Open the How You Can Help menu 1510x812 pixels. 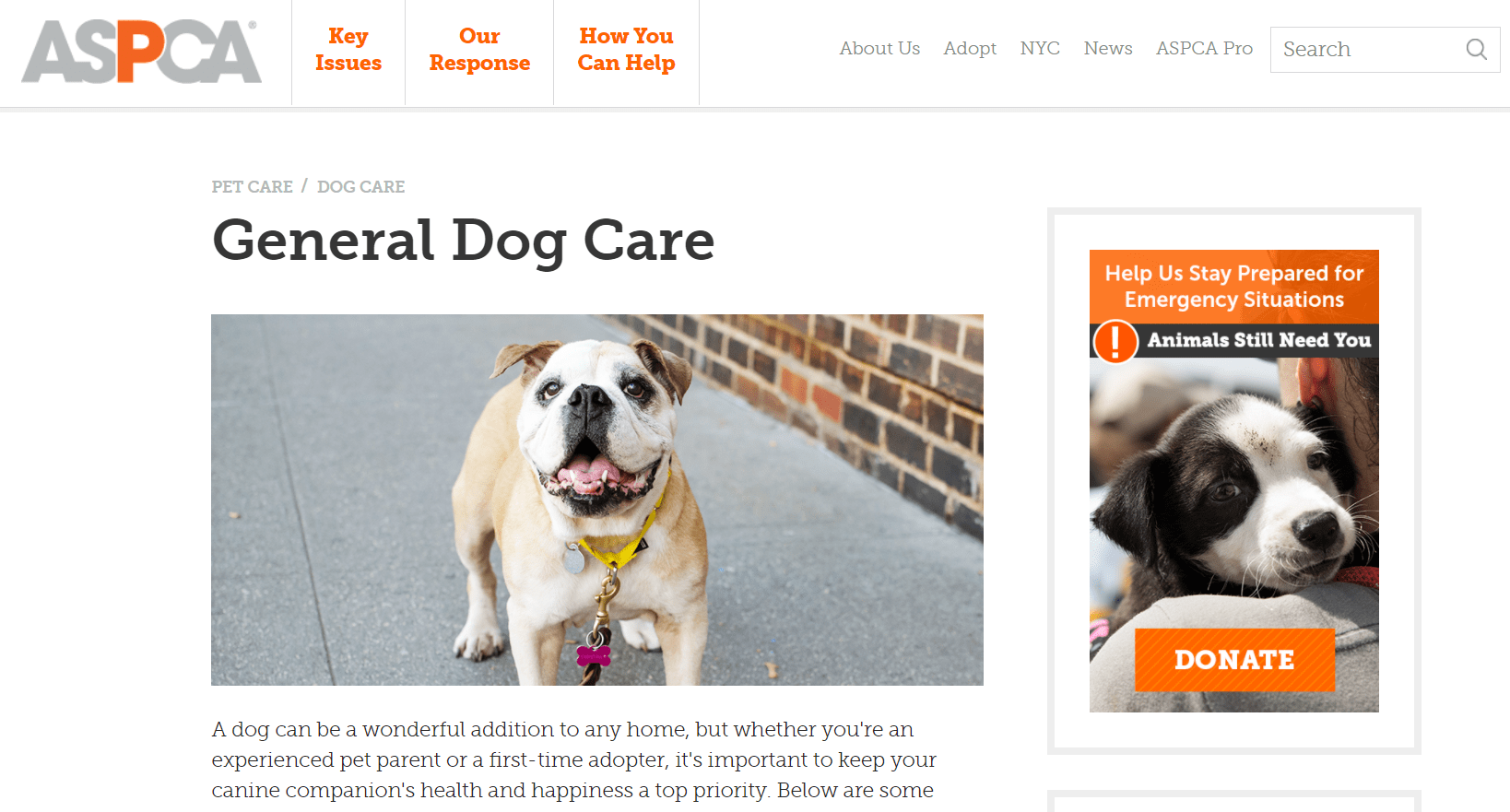(626, 50)
